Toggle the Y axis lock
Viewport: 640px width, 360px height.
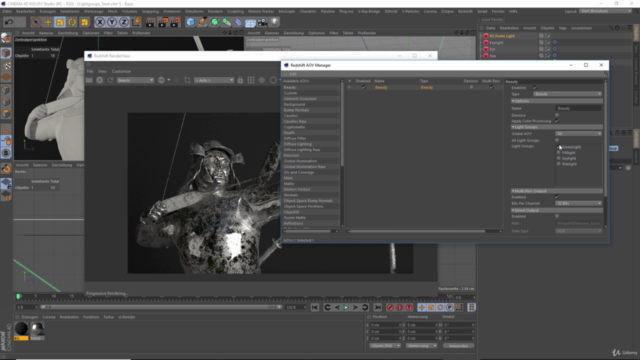tap(112, 22)
